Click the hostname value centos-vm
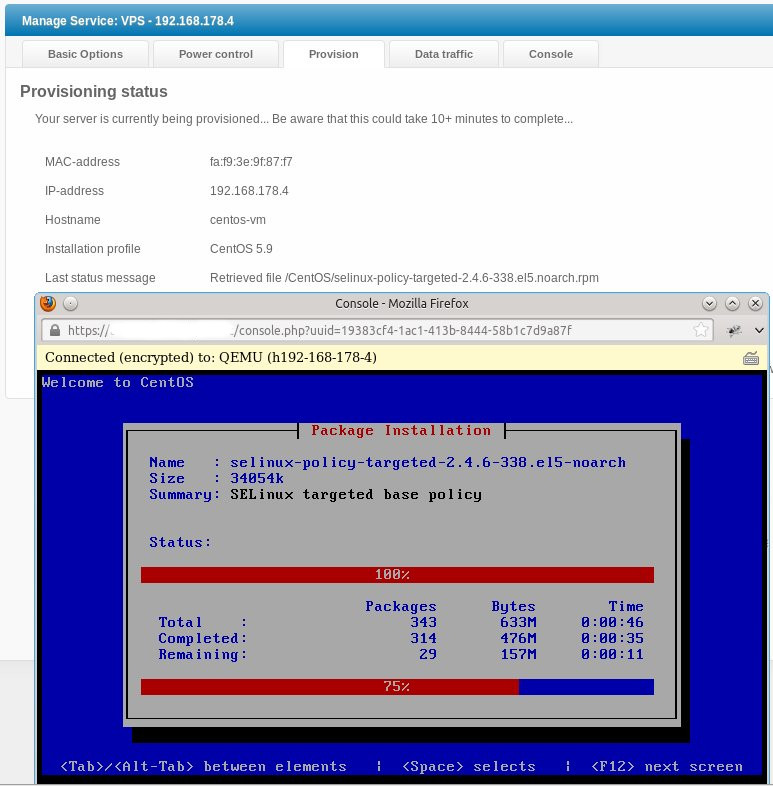 tap(238, 220)
